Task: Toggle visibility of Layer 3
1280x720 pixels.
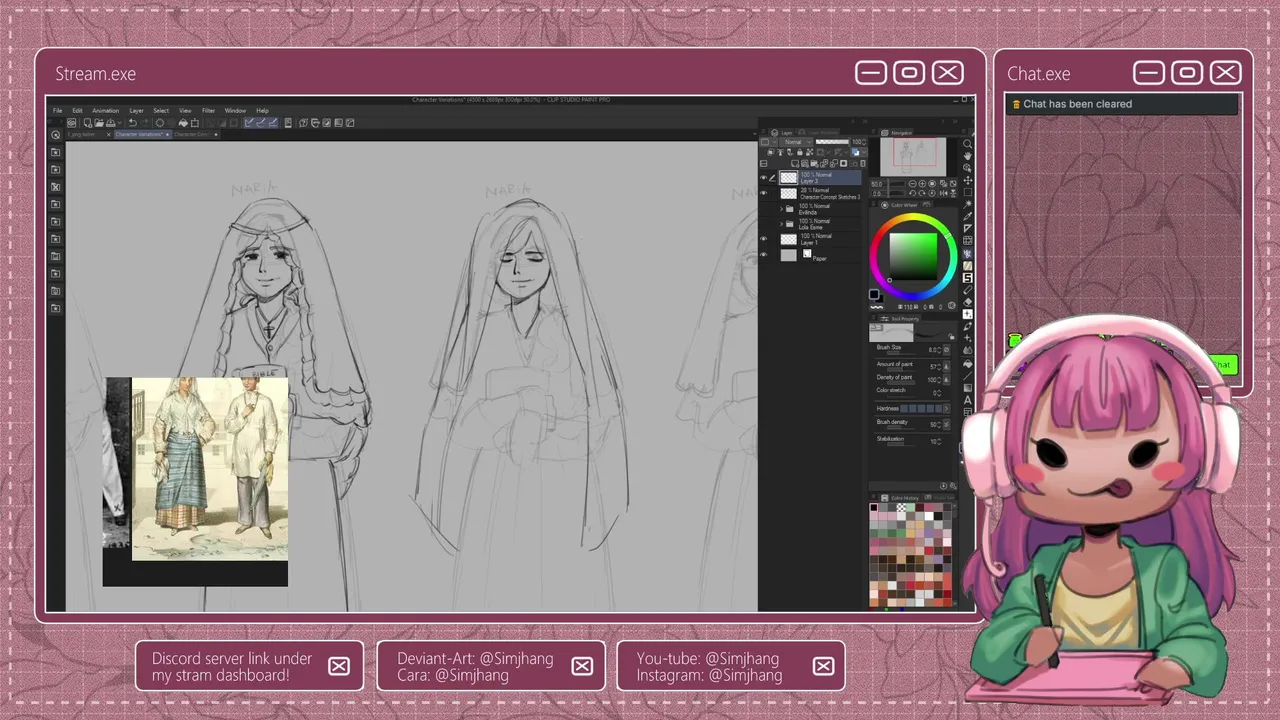Action: tap(763, 177)
